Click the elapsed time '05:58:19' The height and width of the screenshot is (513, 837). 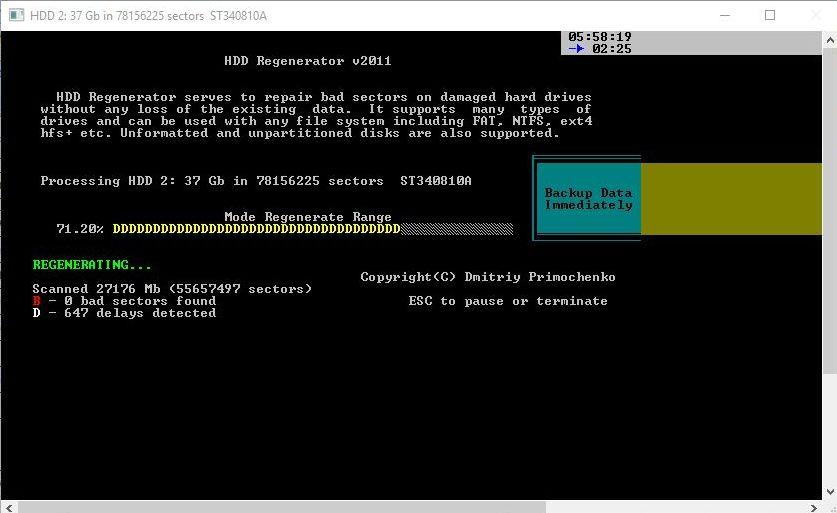coord(600,37)
